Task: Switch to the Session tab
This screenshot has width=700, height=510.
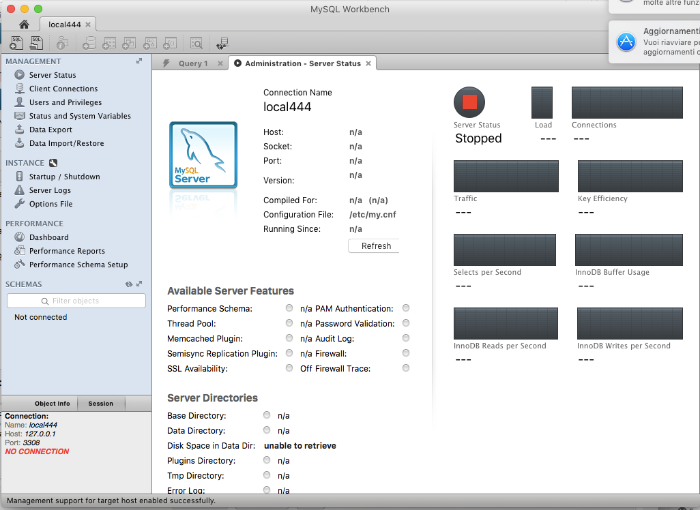Action: (x=101, y=403)
